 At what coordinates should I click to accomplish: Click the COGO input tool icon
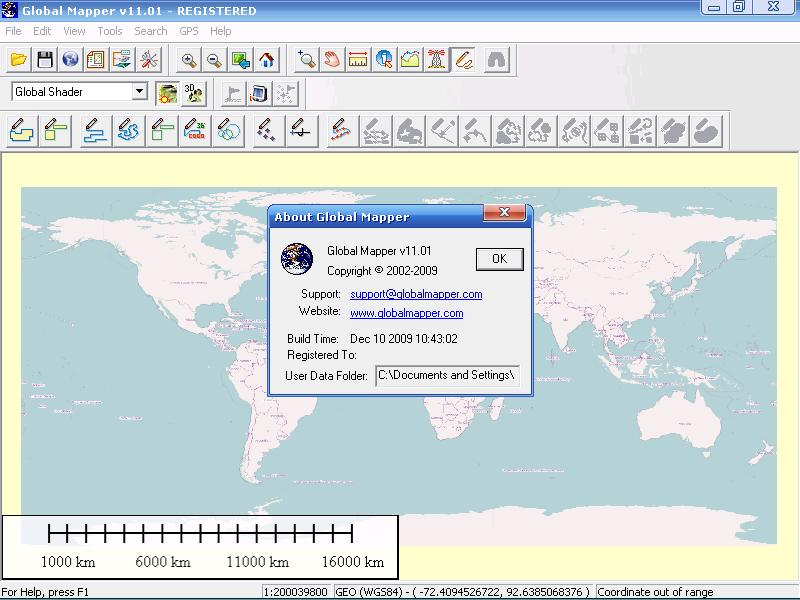[195, 131]
